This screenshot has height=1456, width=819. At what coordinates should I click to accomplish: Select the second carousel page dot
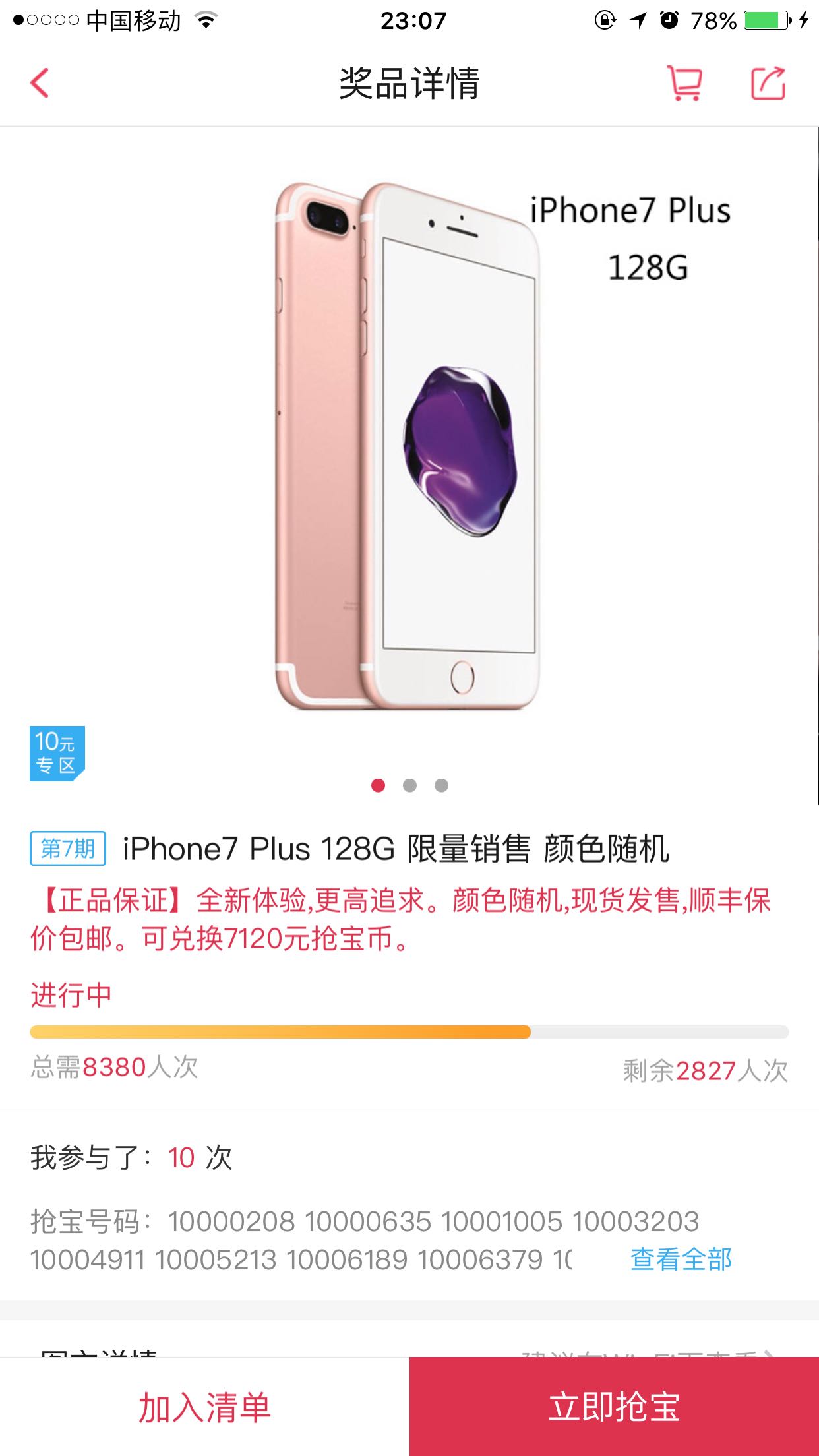409,785
